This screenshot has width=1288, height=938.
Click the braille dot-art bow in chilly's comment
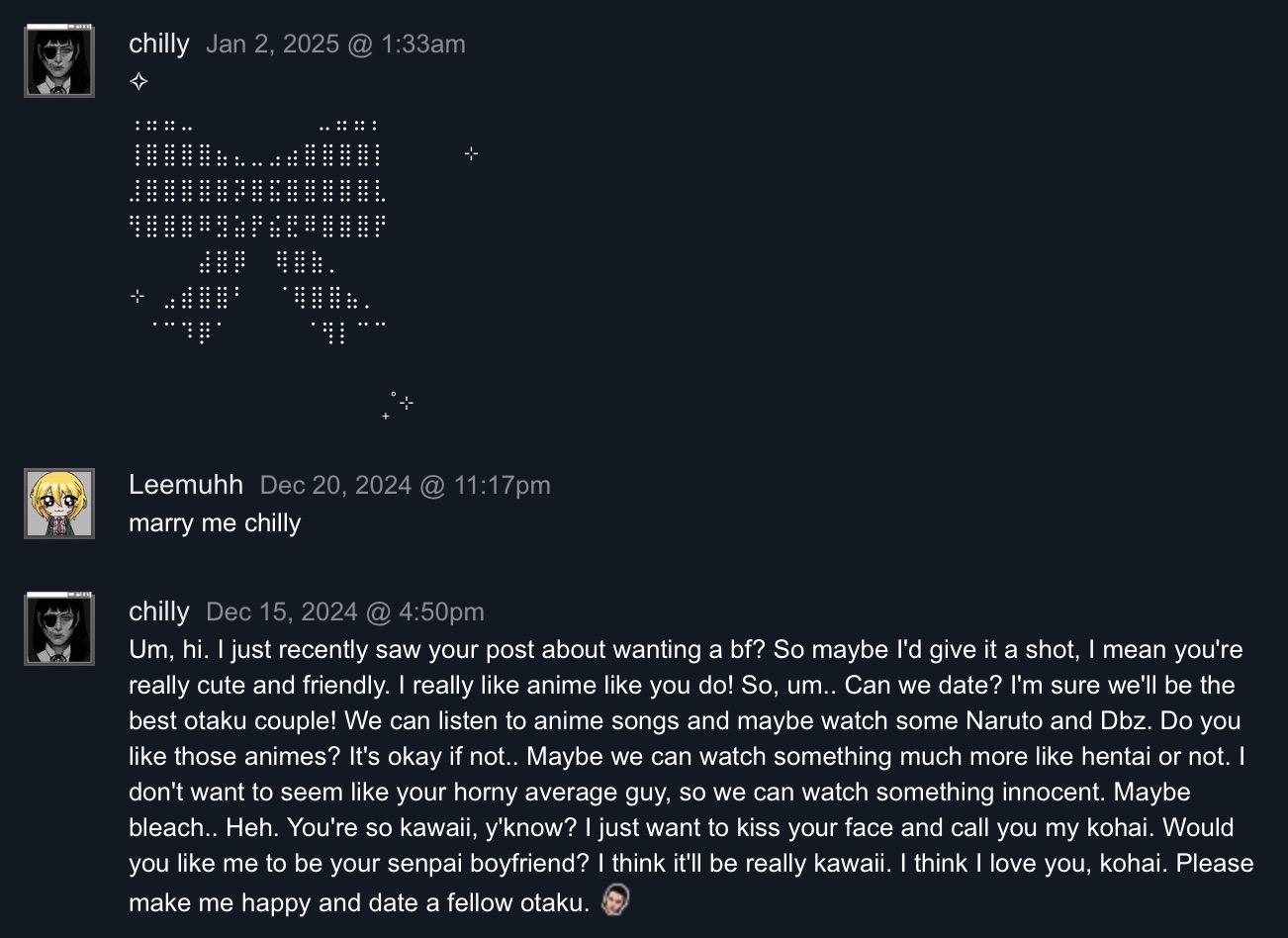257,228
